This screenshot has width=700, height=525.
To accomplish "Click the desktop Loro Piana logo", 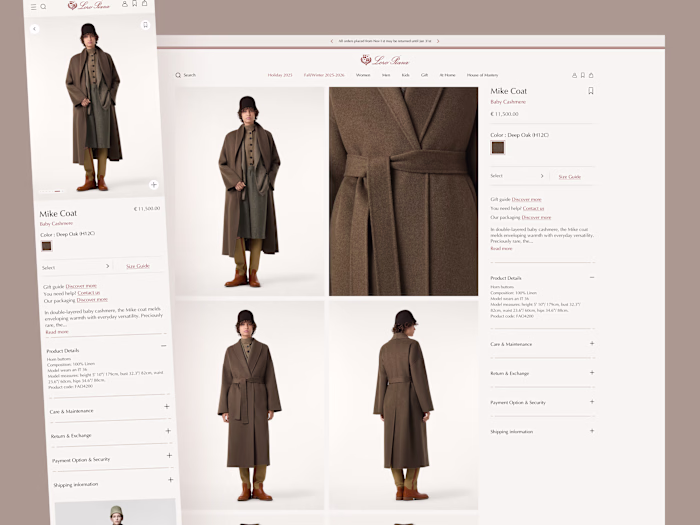I will point(385,60).
